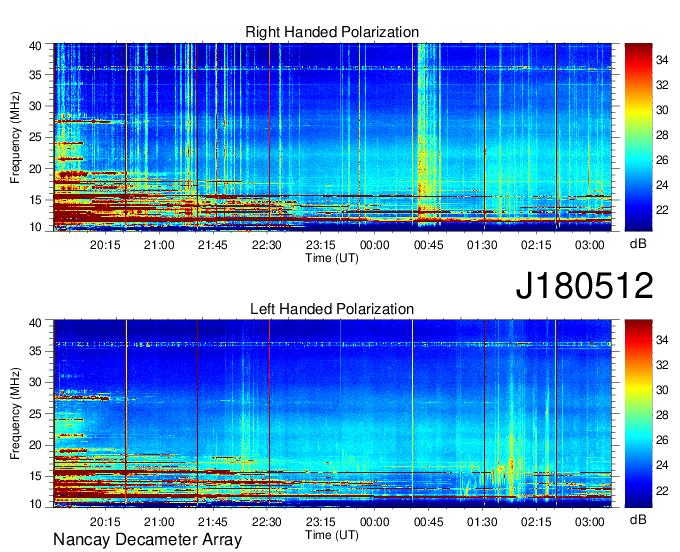Viewport: 680px width, 552px height.
Task: Click the Left Handed polarization spectrogram
Action: point(333,414)
